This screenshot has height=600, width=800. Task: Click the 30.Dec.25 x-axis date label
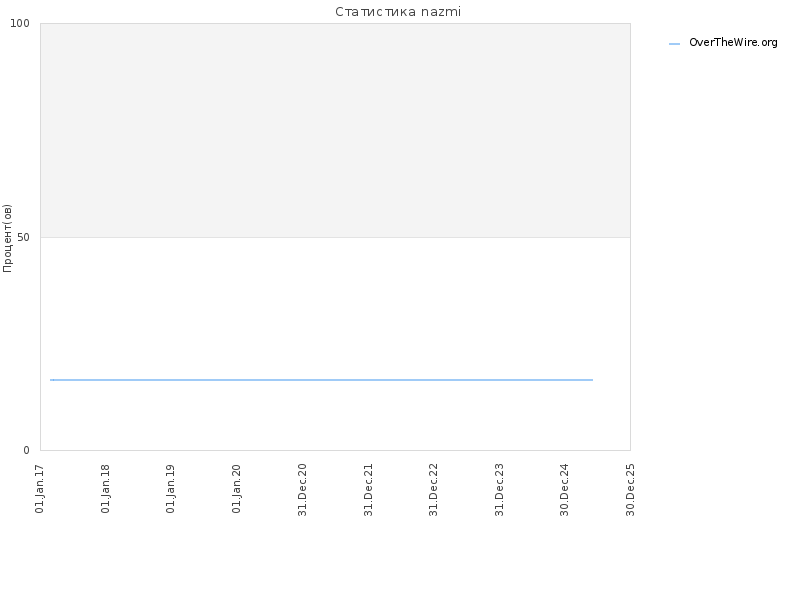coord(630,490)
